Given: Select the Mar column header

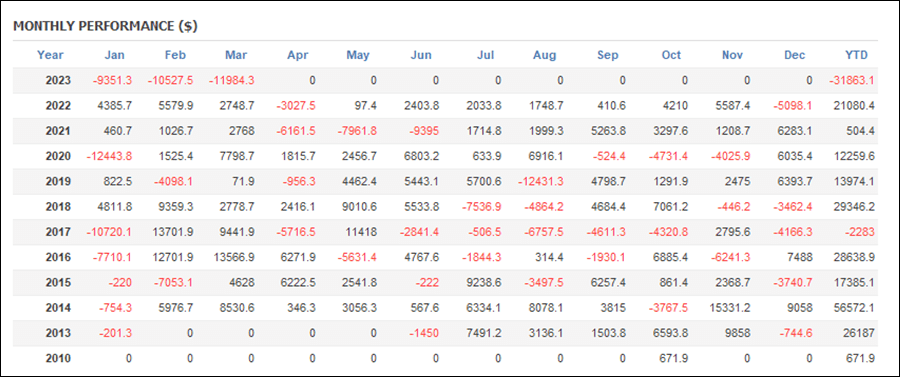Looking at the screenshot, I should pos(236,55).
